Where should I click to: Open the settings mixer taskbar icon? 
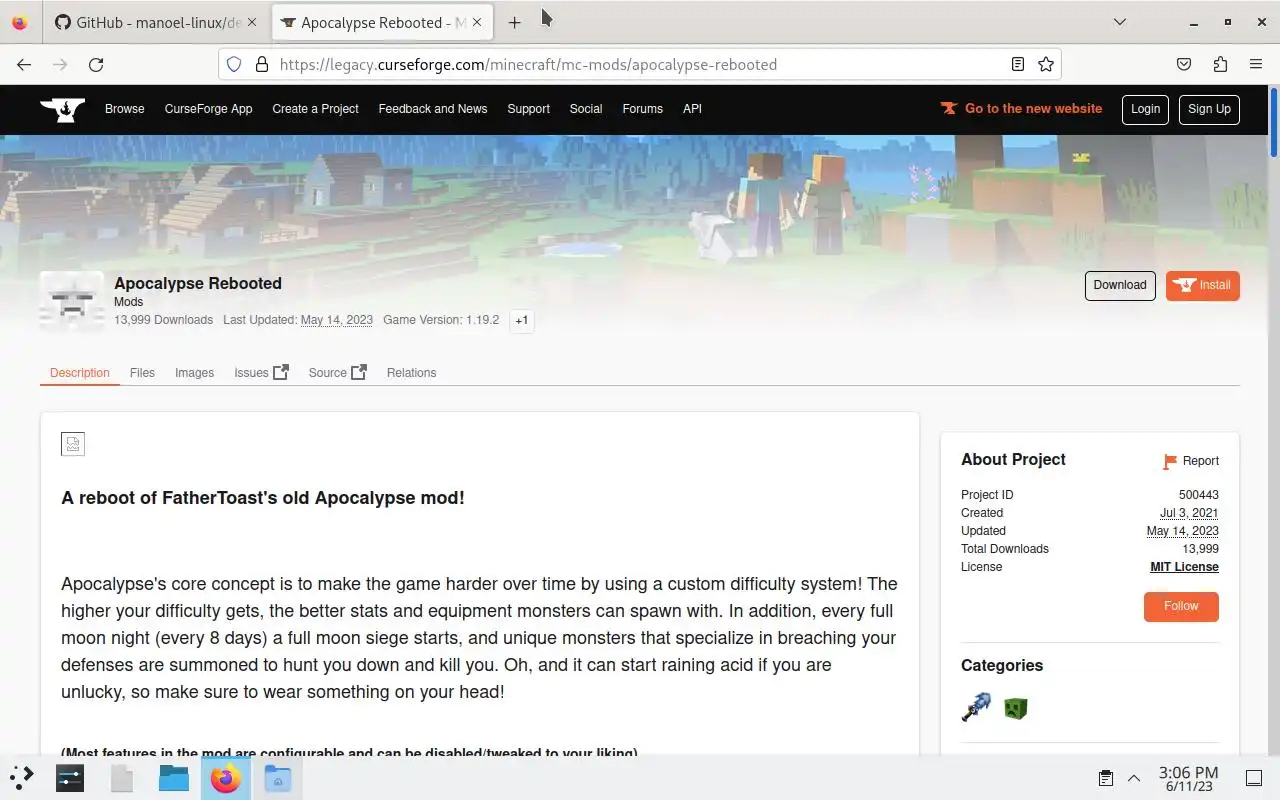point(70,777)
